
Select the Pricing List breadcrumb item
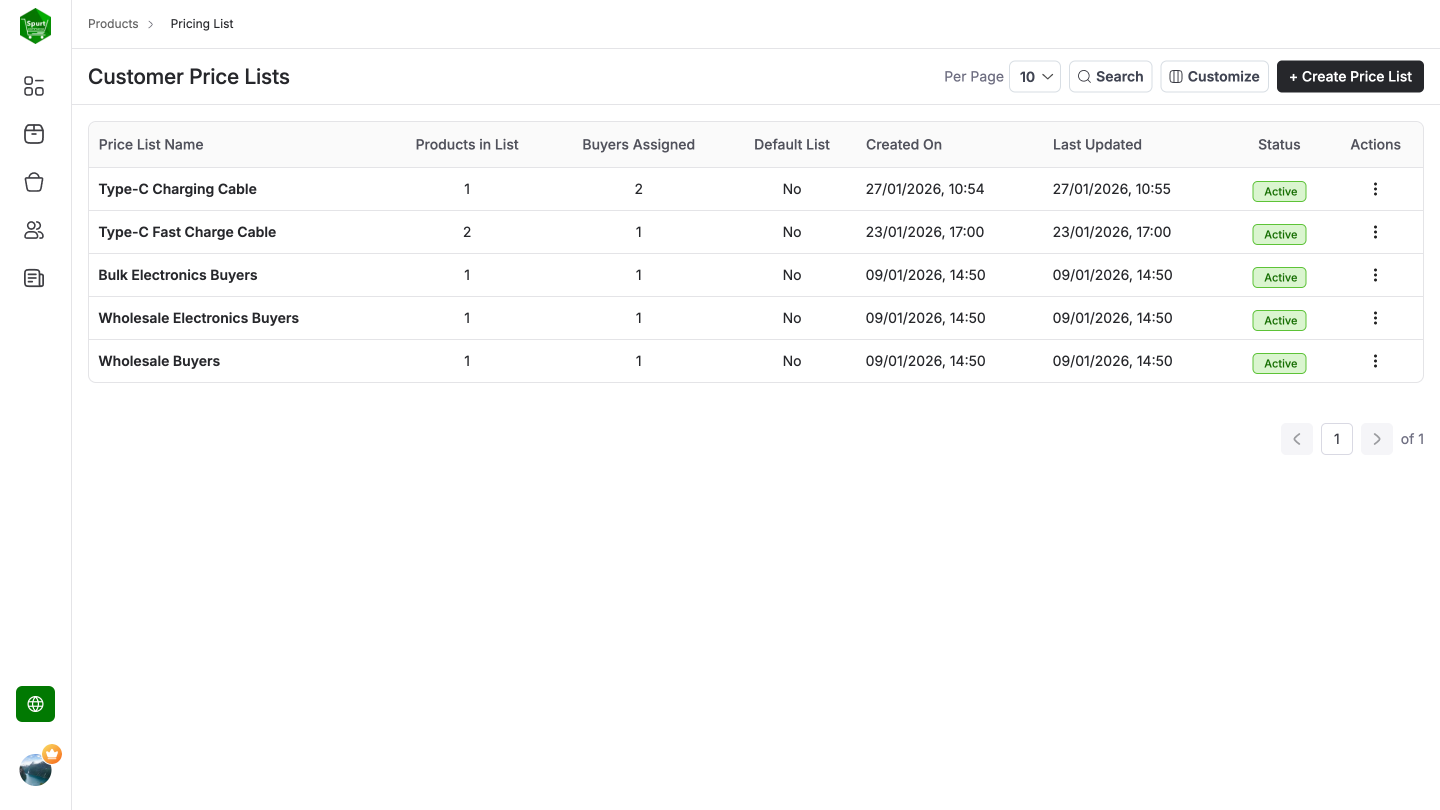[201, 23]
